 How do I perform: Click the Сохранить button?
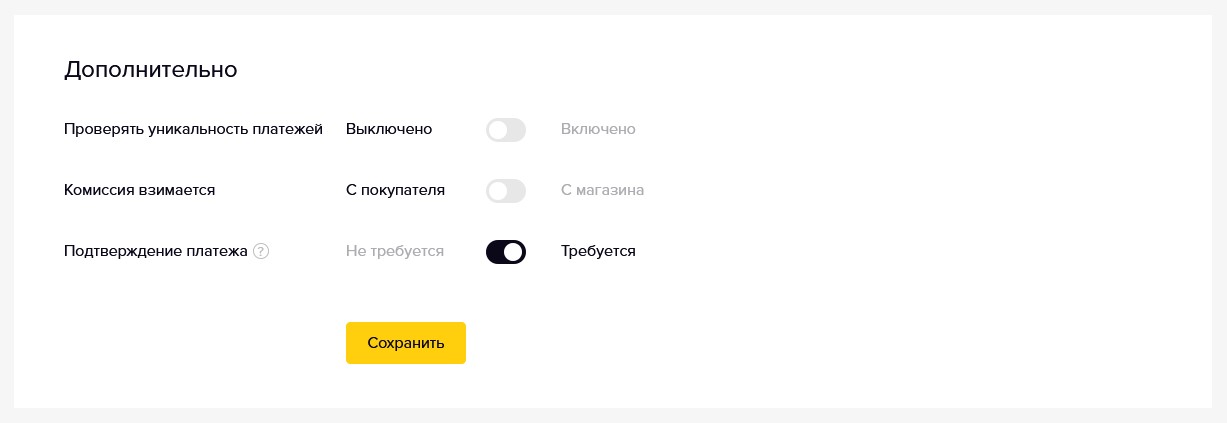(406, 343)
